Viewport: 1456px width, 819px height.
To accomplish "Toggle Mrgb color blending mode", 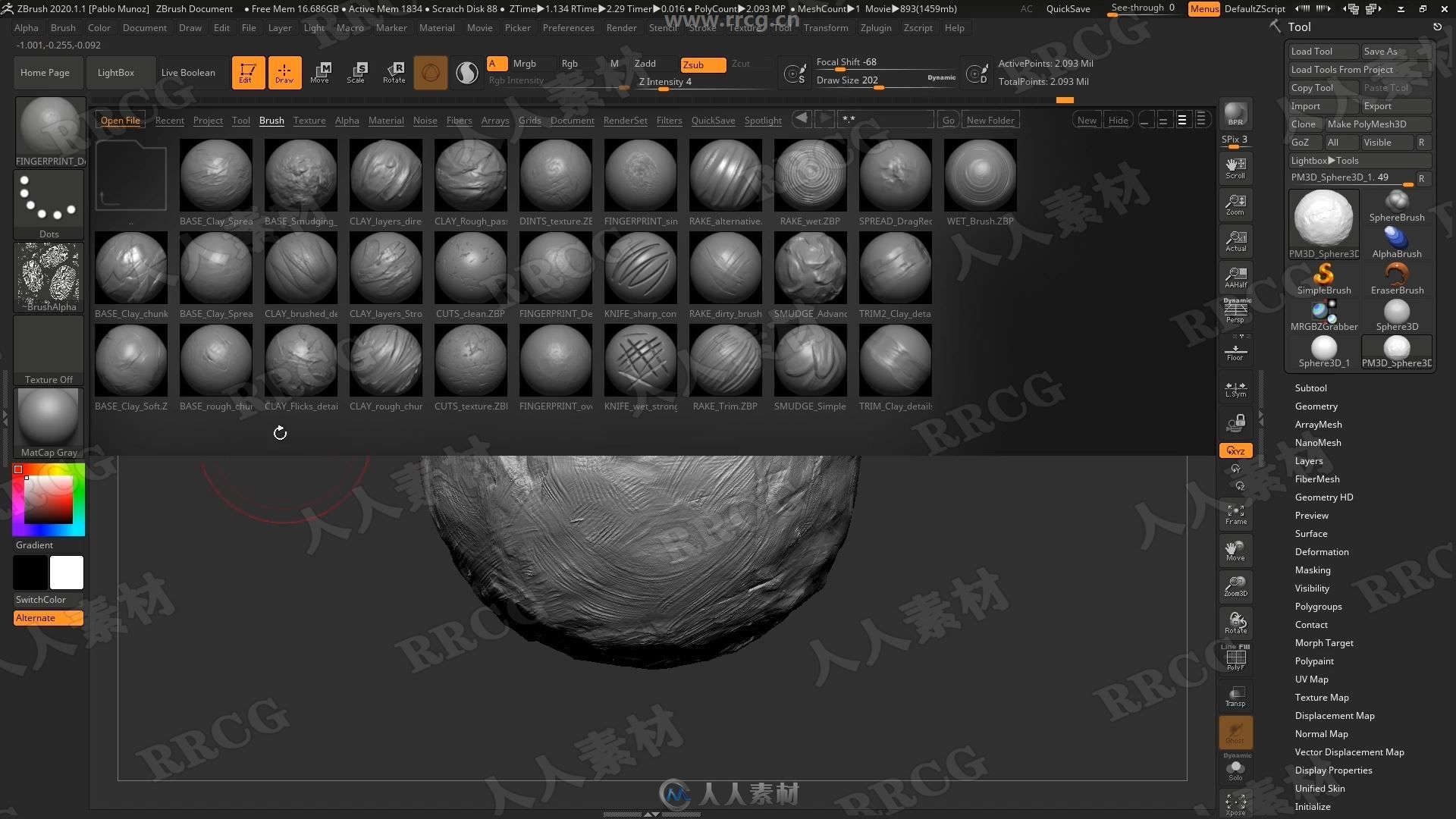I will 524,63.
